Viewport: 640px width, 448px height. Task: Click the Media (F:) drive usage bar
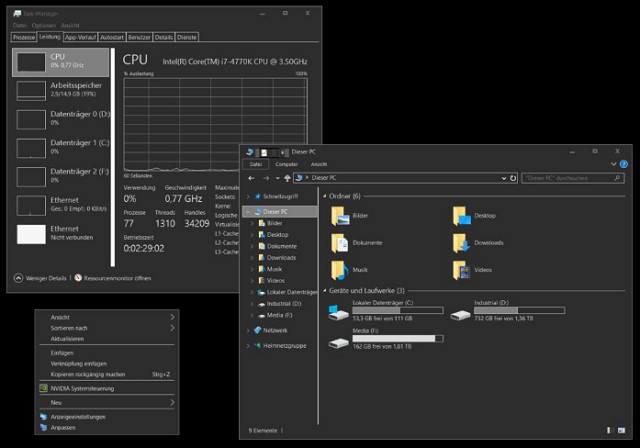[398, 339]
